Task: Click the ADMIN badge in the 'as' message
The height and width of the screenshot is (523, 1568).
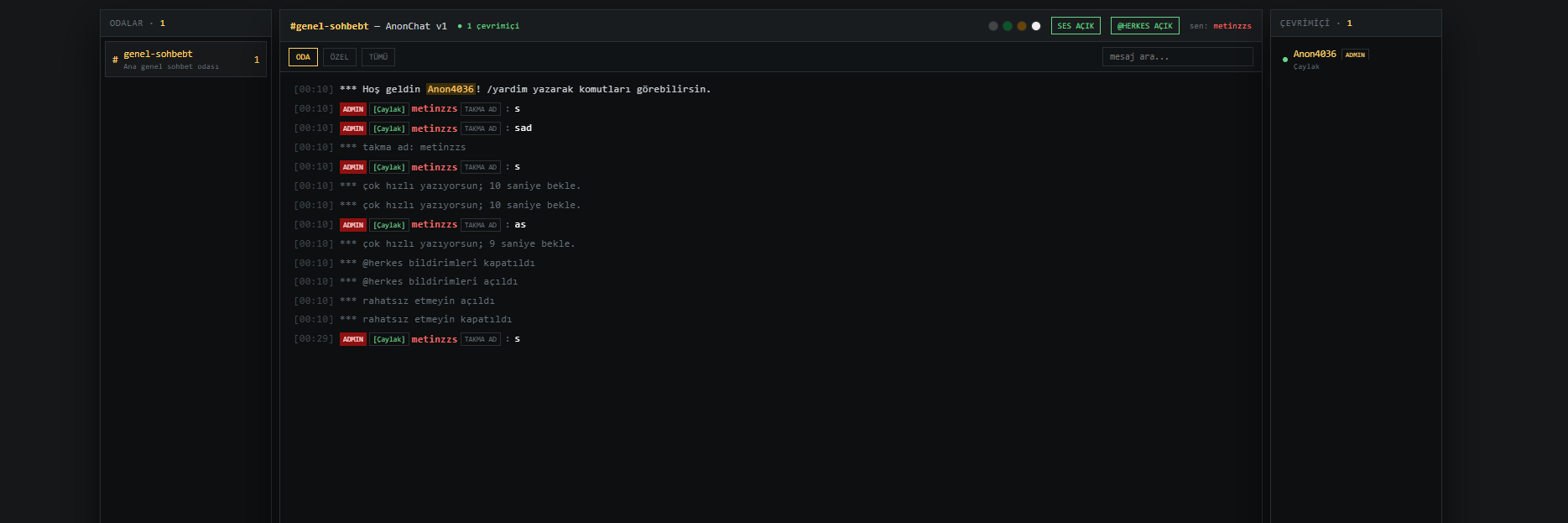Action: [353, 225]
